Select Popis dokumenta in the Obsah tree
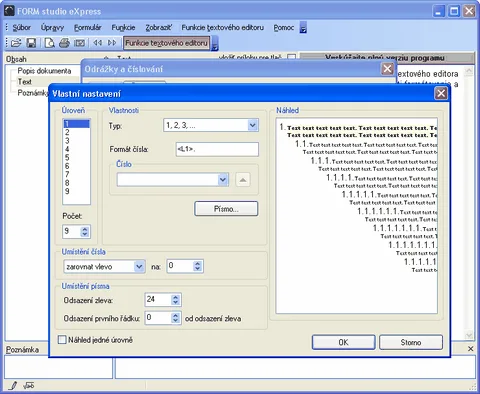480x394 pixels. 44,71
